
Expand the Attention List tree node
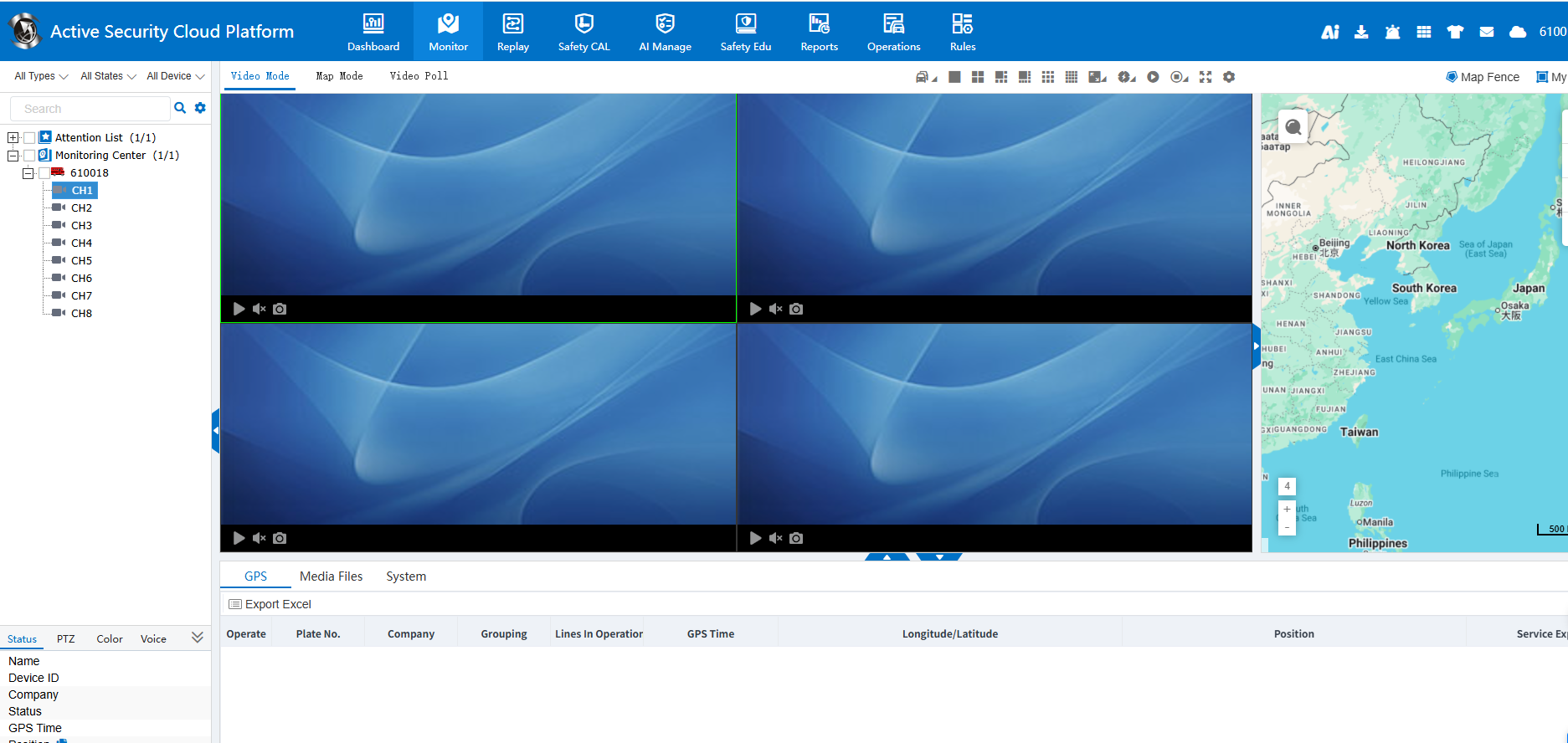pos(13,138)
